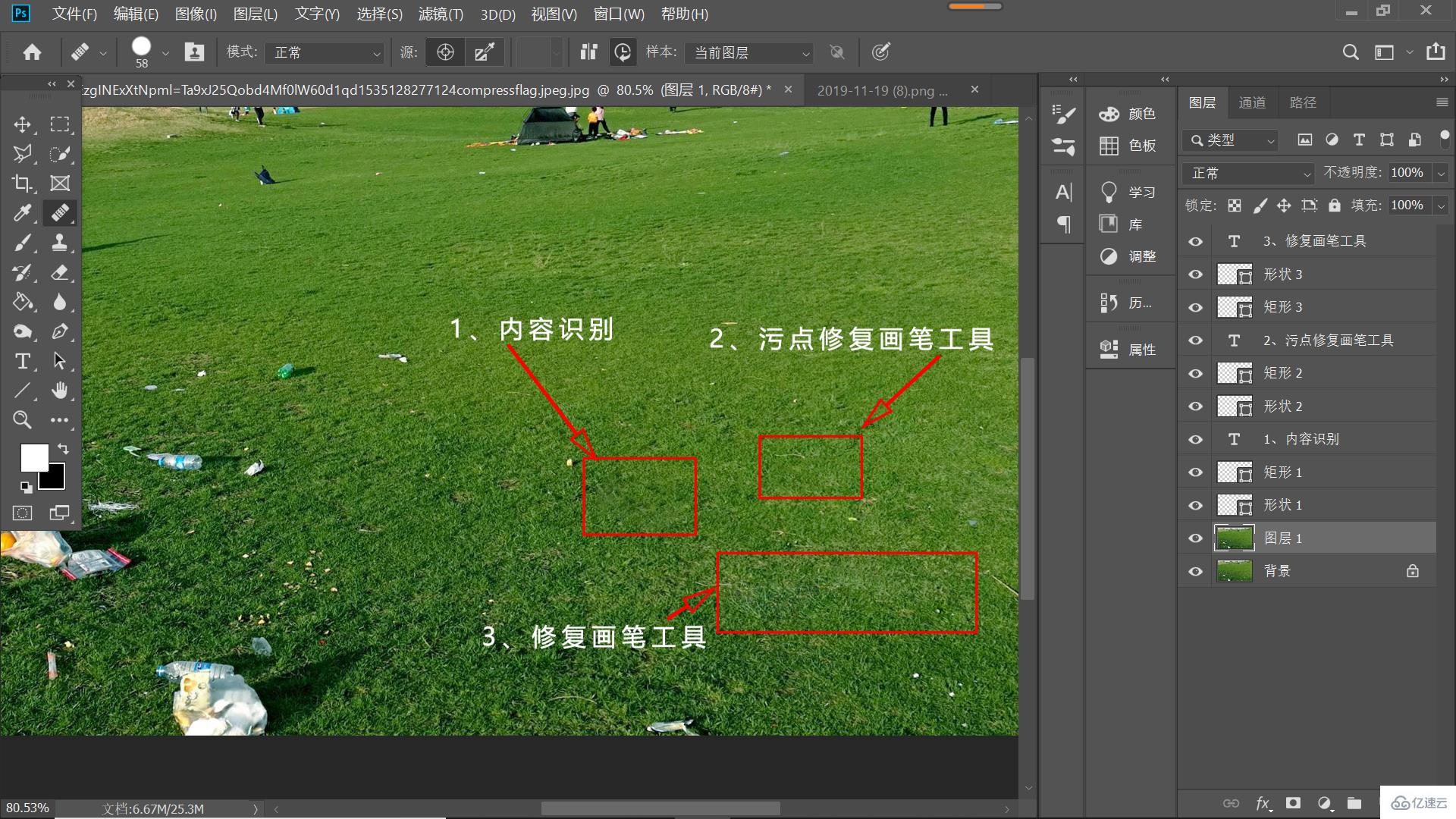The width and height of the screenshot is (1456, 819).
Task: Select the Move tool
Action: [x=22, y=123]
